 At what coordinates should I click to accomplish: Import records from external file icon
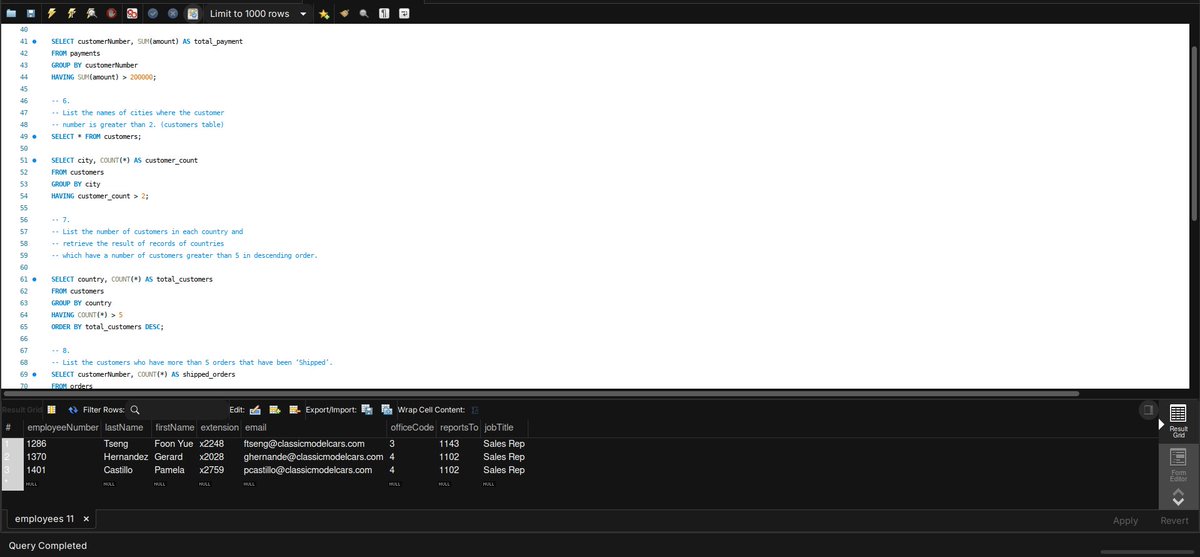click(x=386, y=409)
